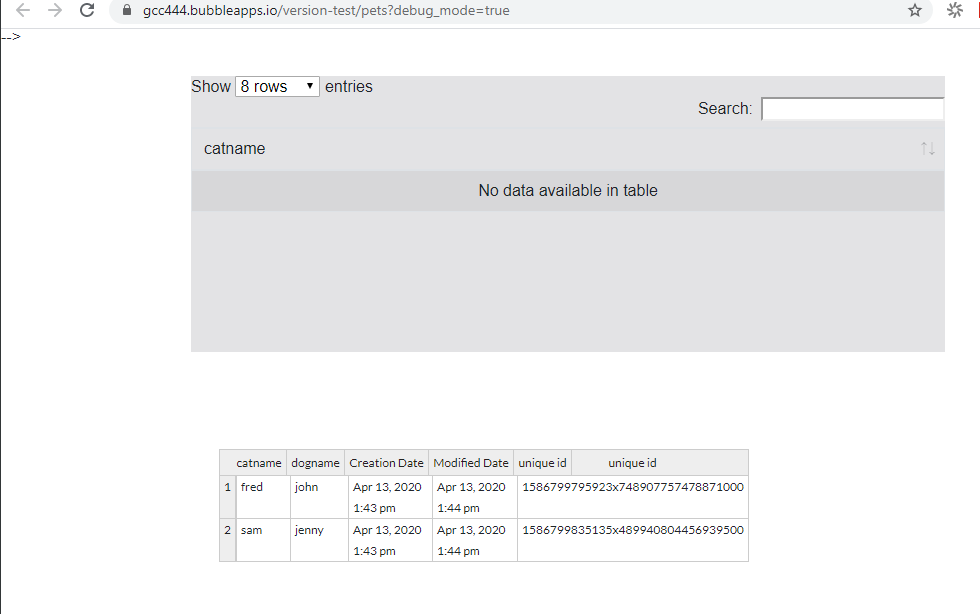Click the unique id starting with 1586799835135
980x614 pixels.
tap(632, 530)
